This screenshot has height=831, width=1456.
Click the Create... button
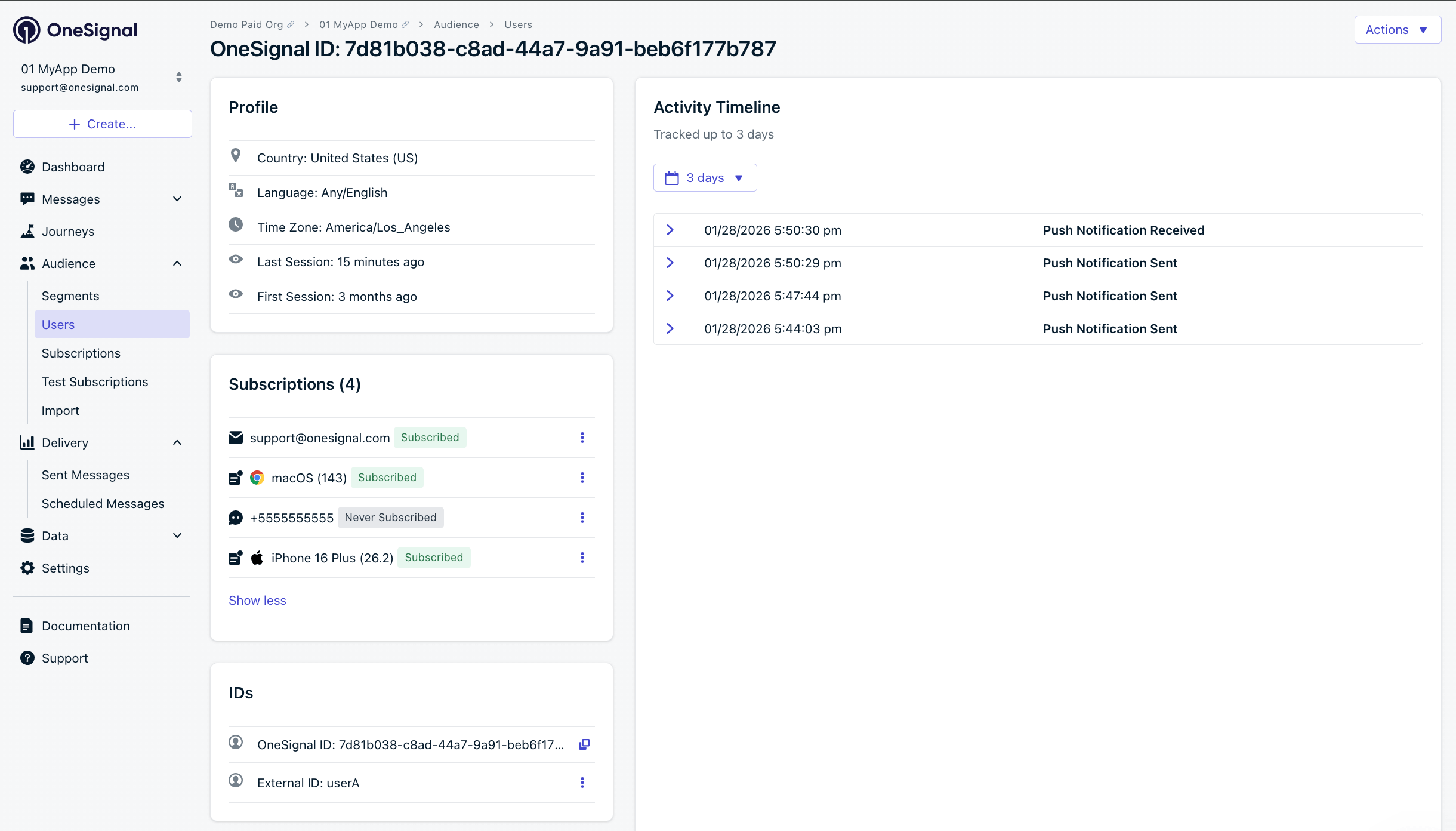(x=102, y=124)
